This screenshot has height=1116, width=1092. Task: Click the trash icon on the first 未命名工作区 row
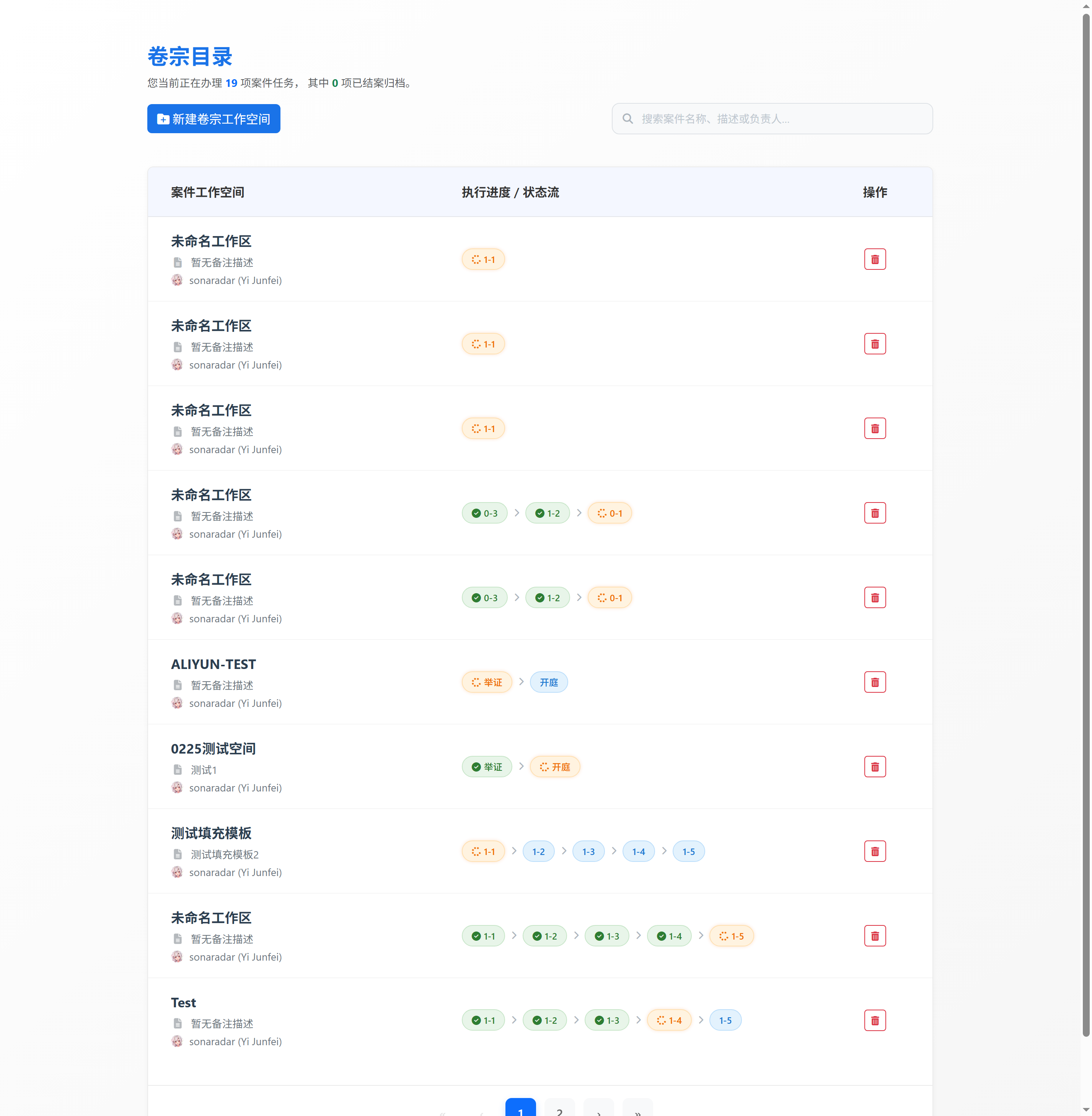point(875,259)
